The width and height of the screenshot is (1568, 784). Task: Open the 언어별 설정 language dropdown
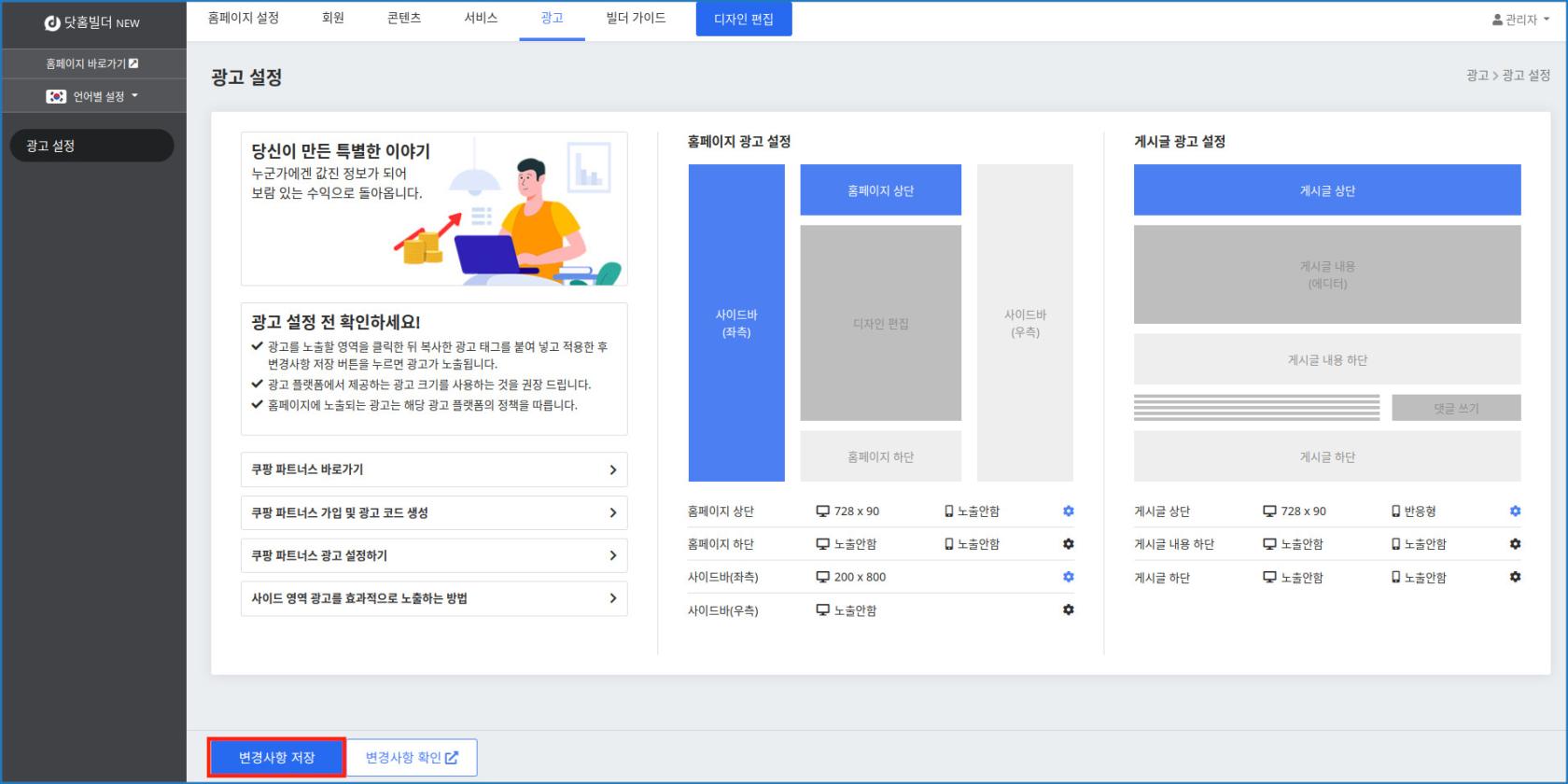click(93, 96)
